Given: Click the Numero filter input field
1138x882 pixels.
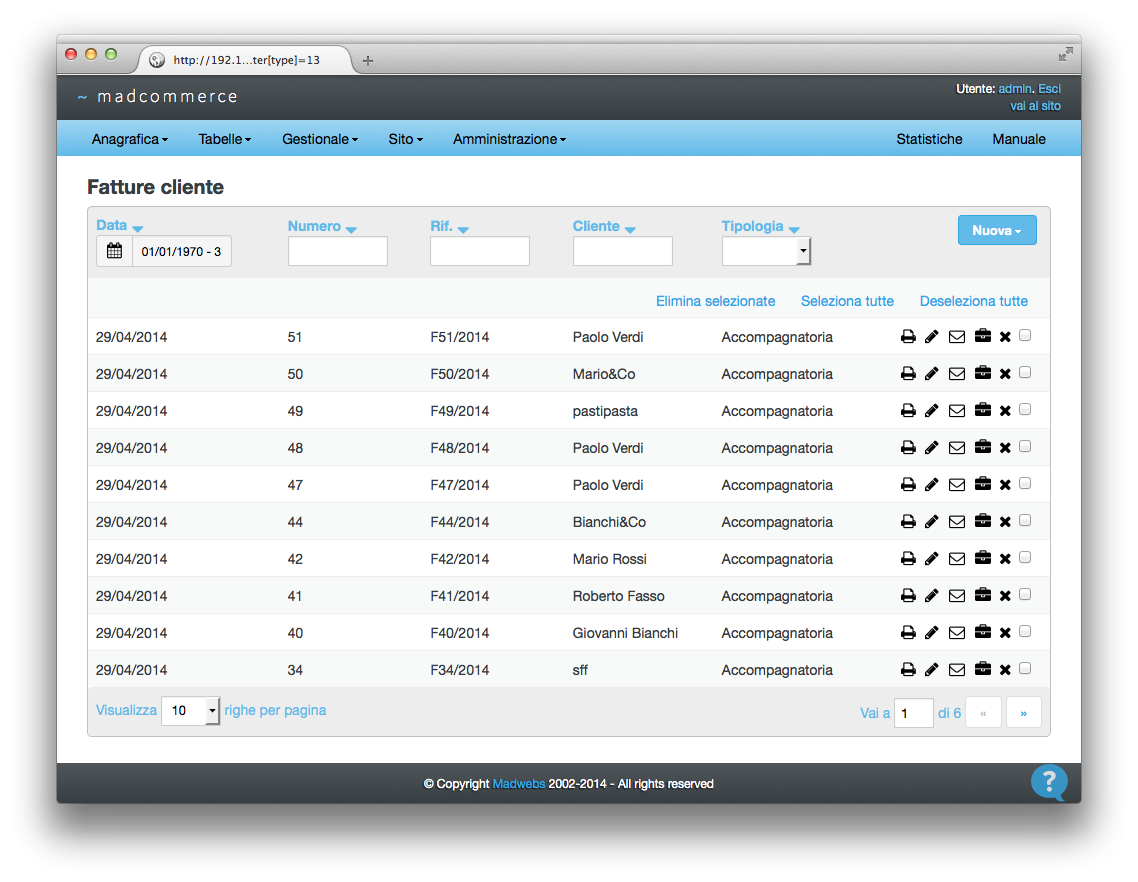Looking at the screenshot, I should (337, 251).
